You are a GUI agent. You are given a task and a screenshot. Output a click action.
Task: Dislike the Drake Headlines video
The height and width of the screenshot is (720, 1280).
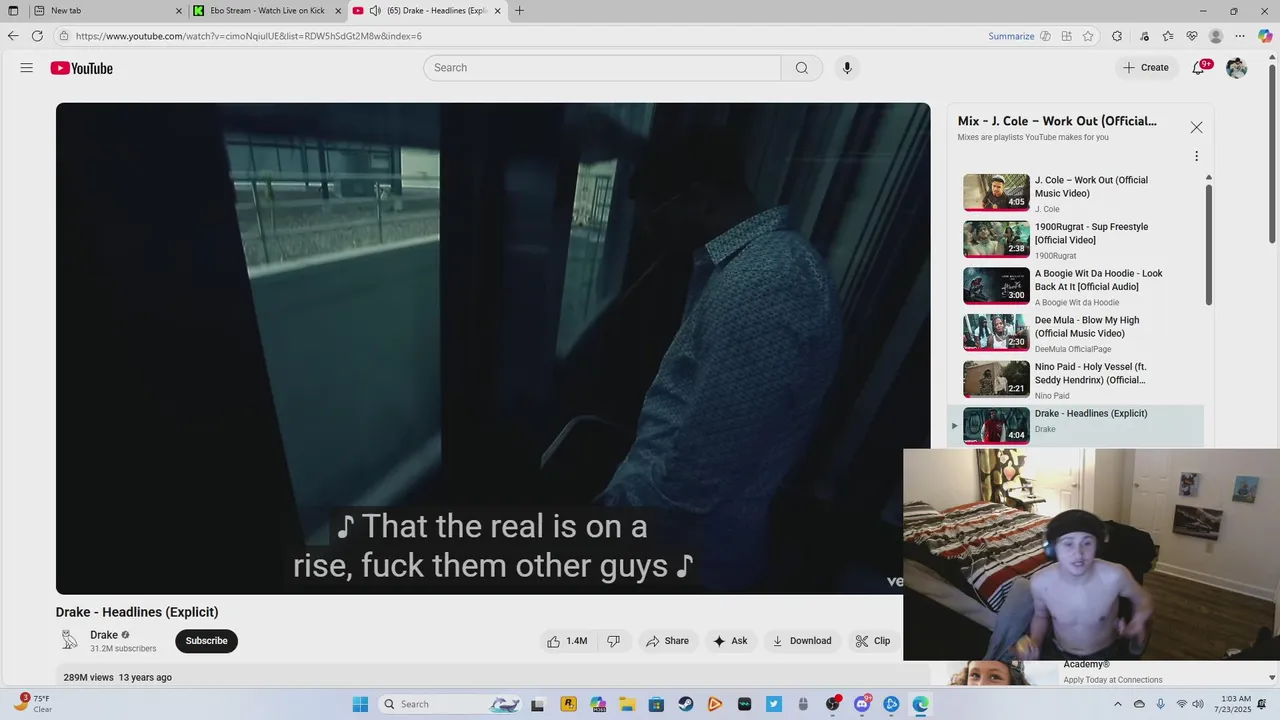(x=614, y=641)
